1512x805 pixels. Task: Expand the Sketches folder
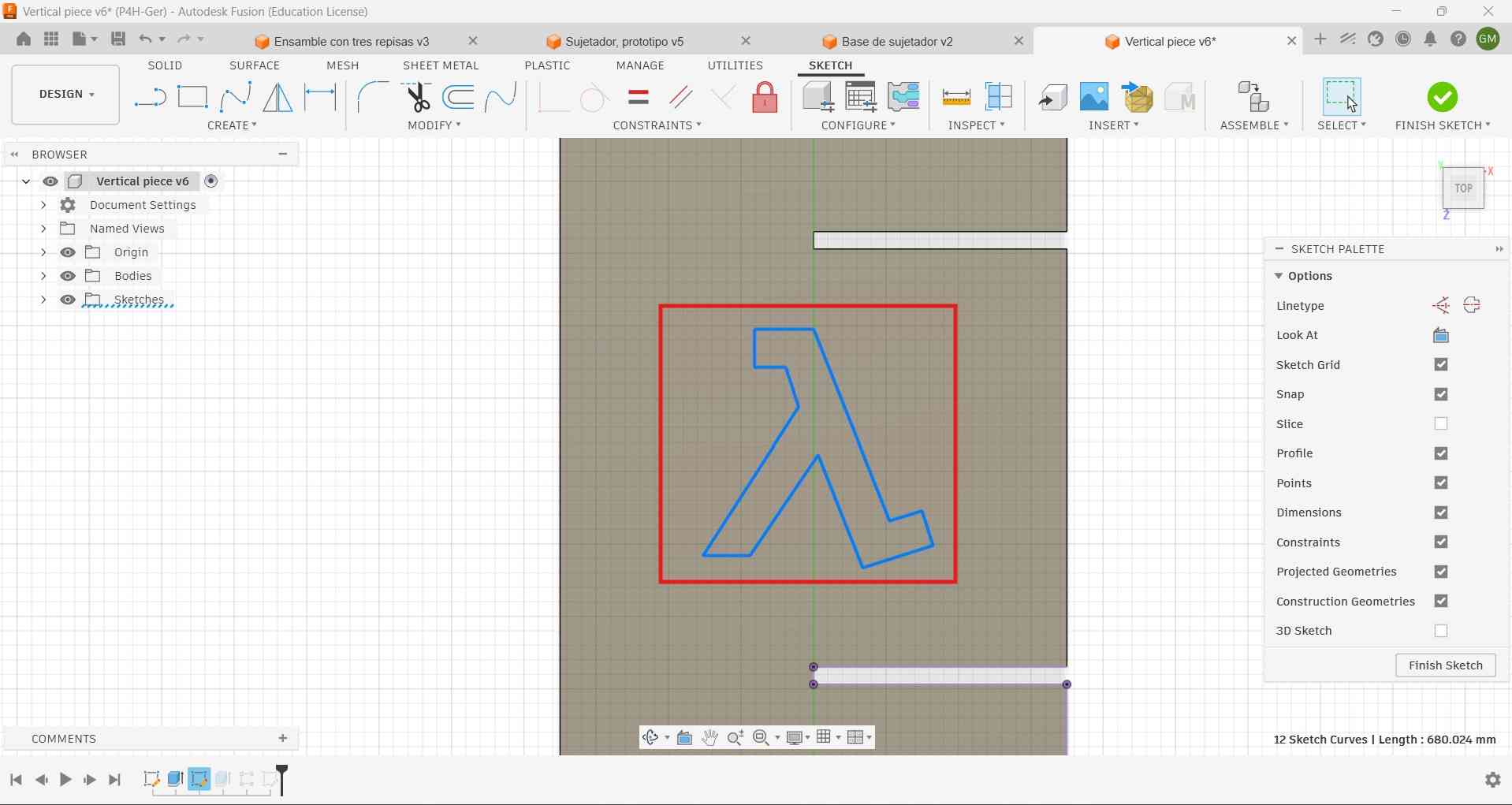pos(43,300)
